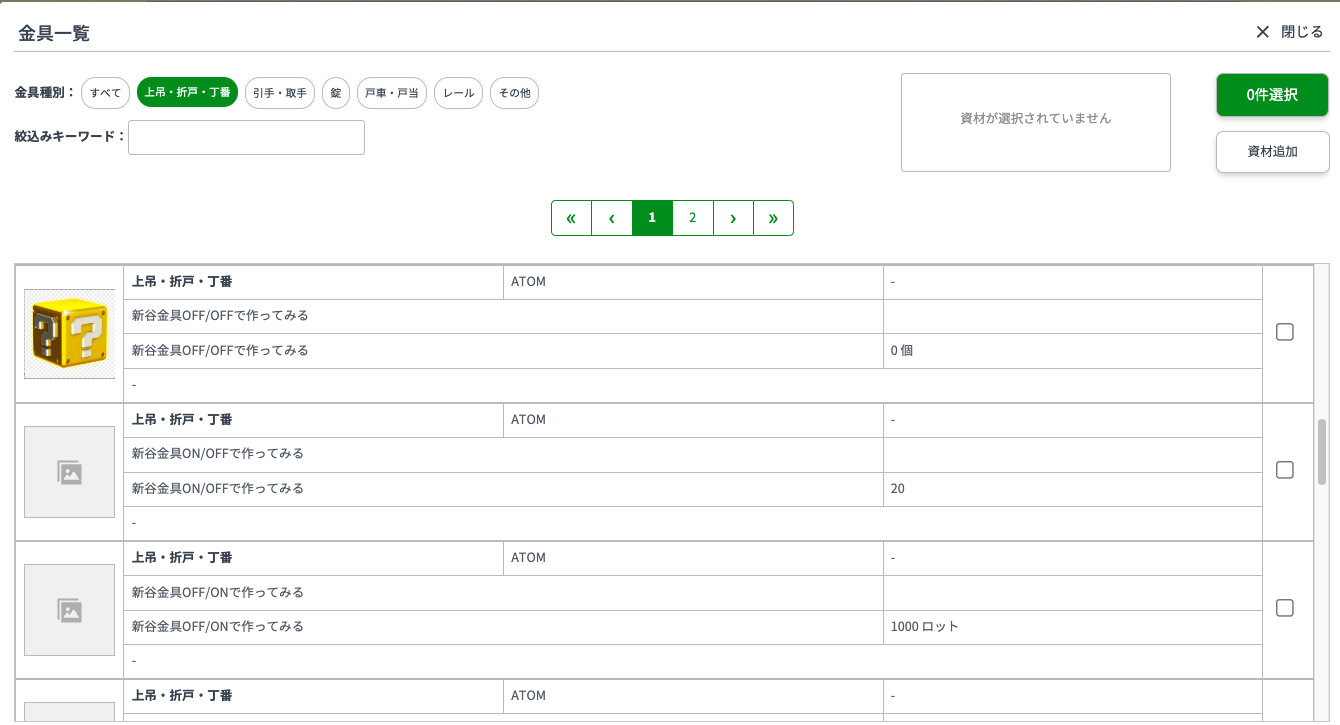
Task: Go to first page with « button
Action: point(572,218)
